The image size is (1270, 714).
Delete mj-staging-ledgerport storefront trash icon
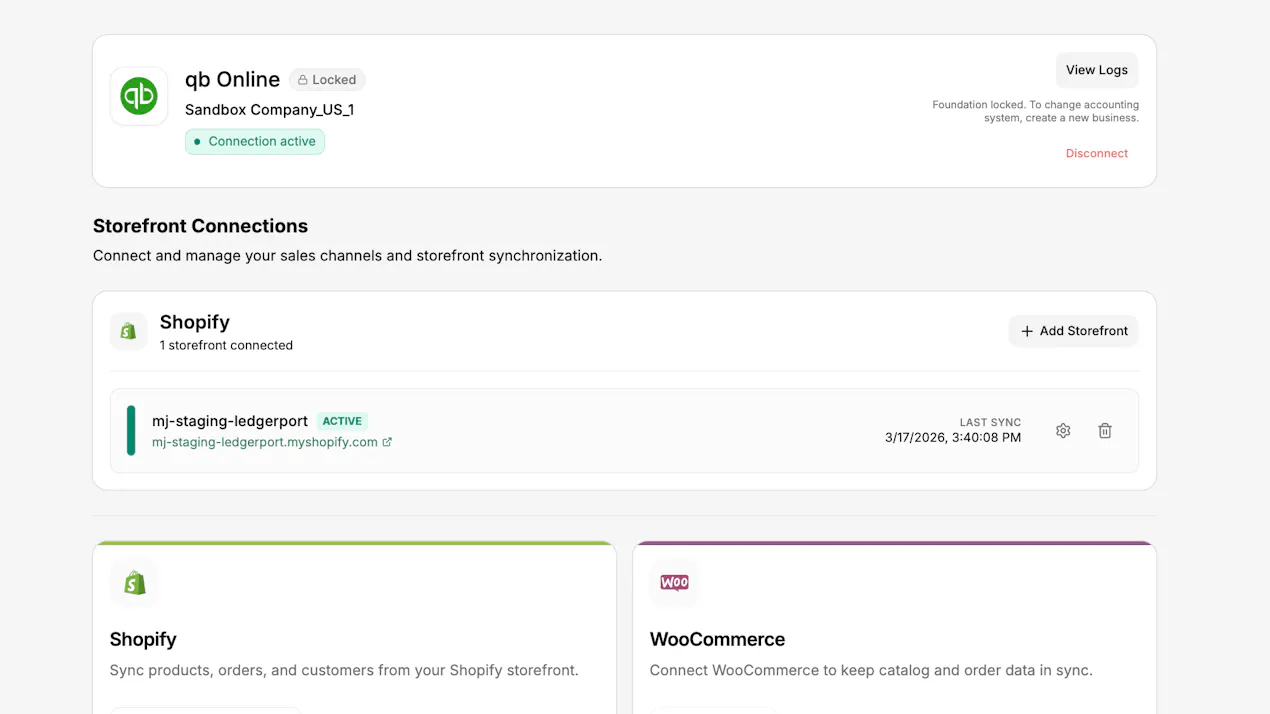click(1105, 431)
